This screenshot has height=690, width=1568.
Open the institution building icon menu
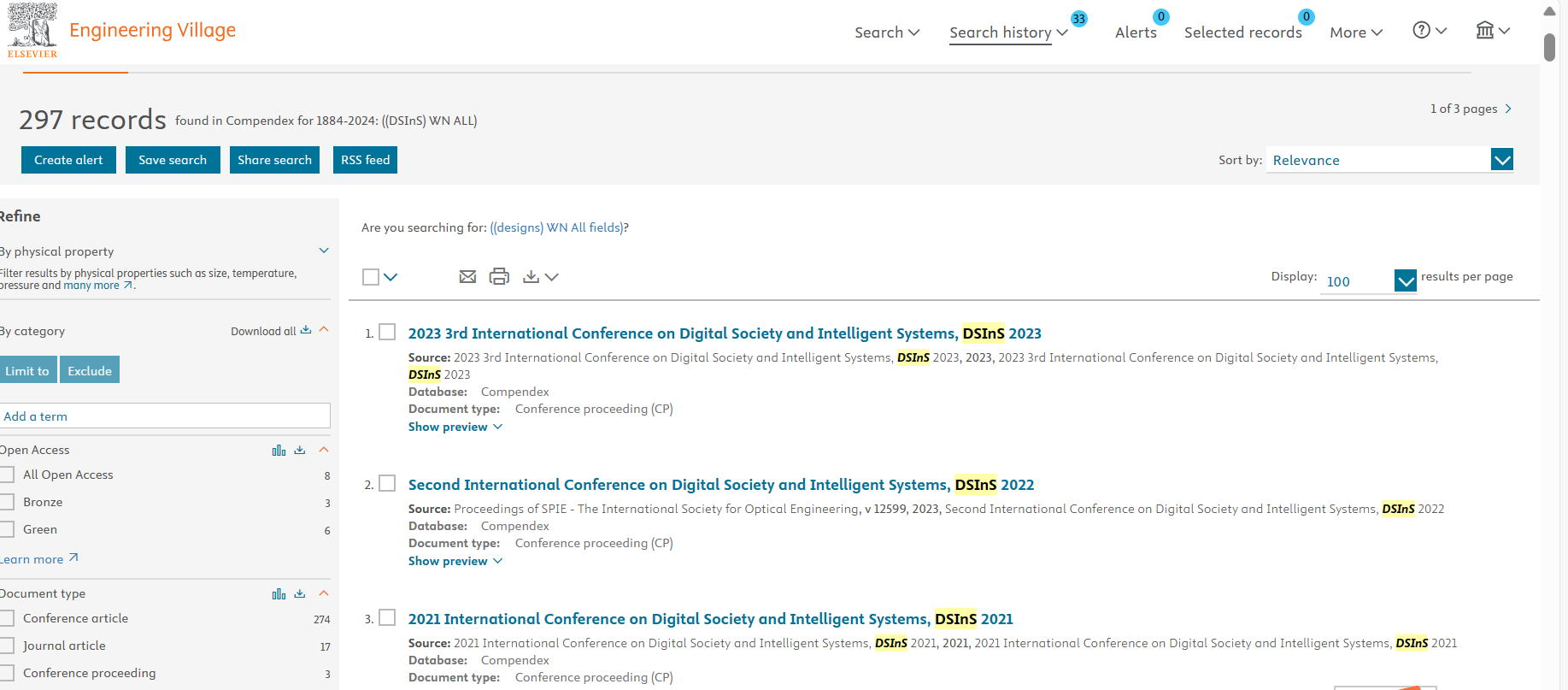pyautogui.click(x=1485, y=31)
